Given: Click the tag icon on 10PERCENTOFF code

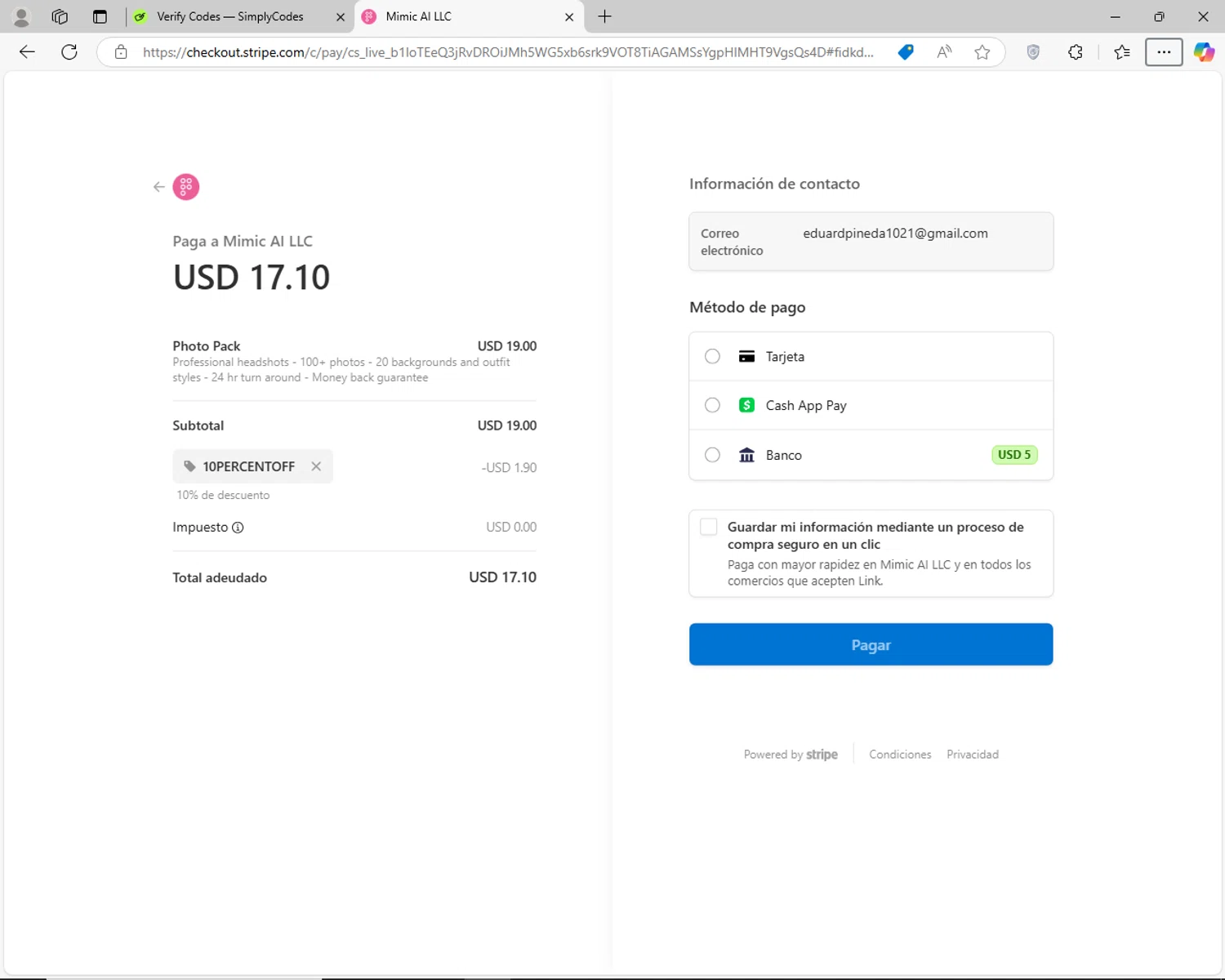Looking at the screenshot, I should tap(189, 466).
